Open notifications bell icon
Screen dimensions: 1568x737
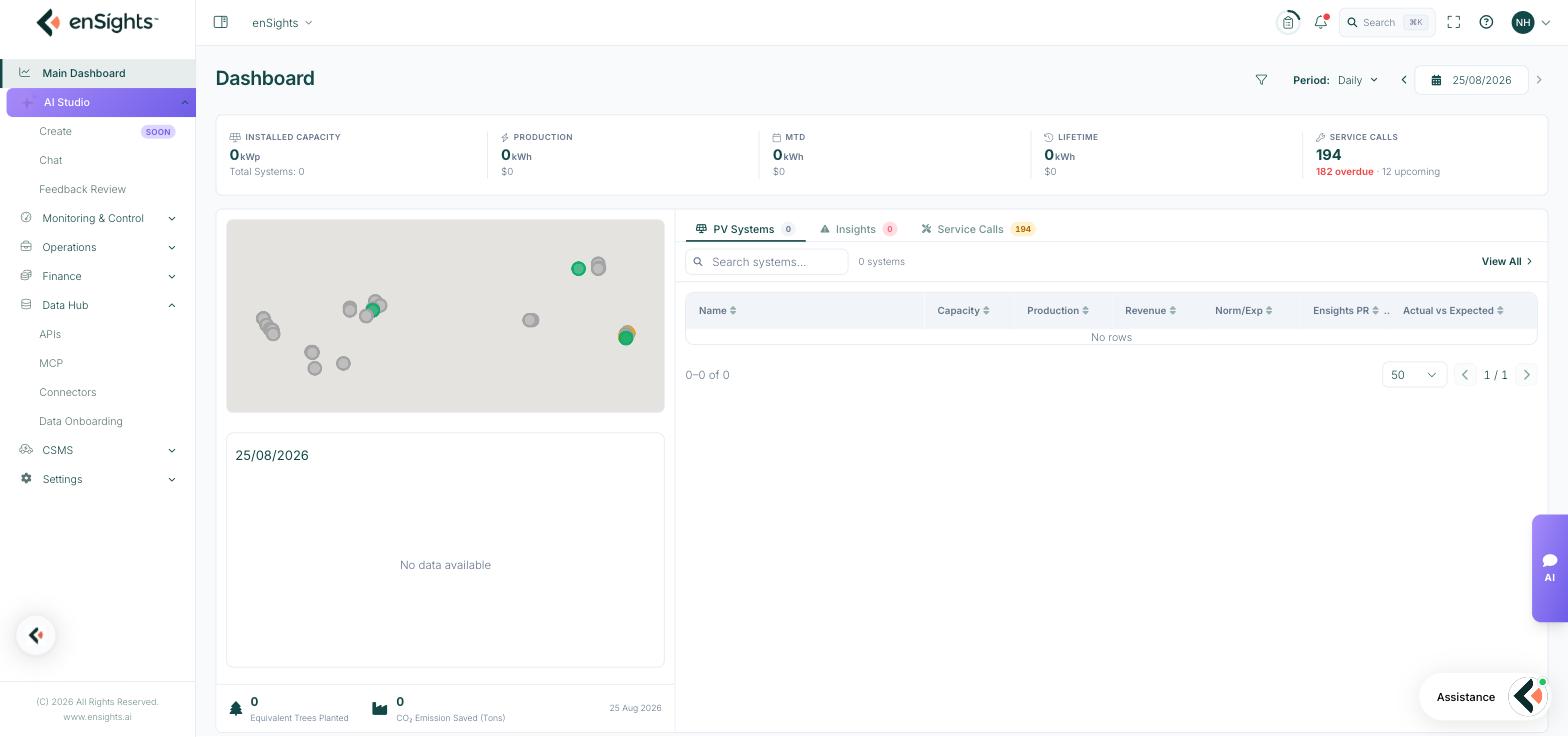pos(1321,22)
